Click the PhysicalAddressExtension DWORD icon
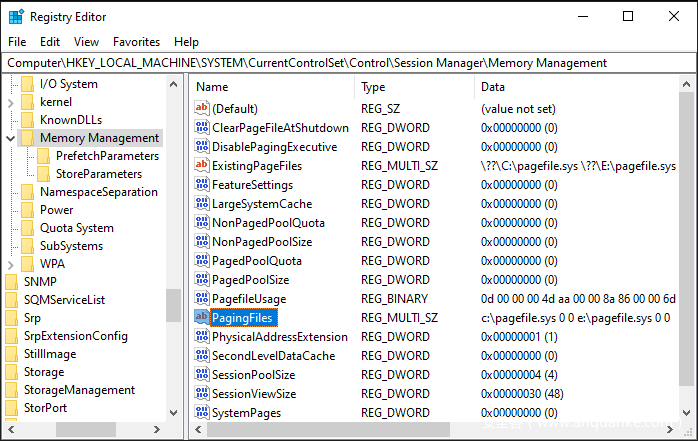Viewport: 698px width, 441px height. 202,336
